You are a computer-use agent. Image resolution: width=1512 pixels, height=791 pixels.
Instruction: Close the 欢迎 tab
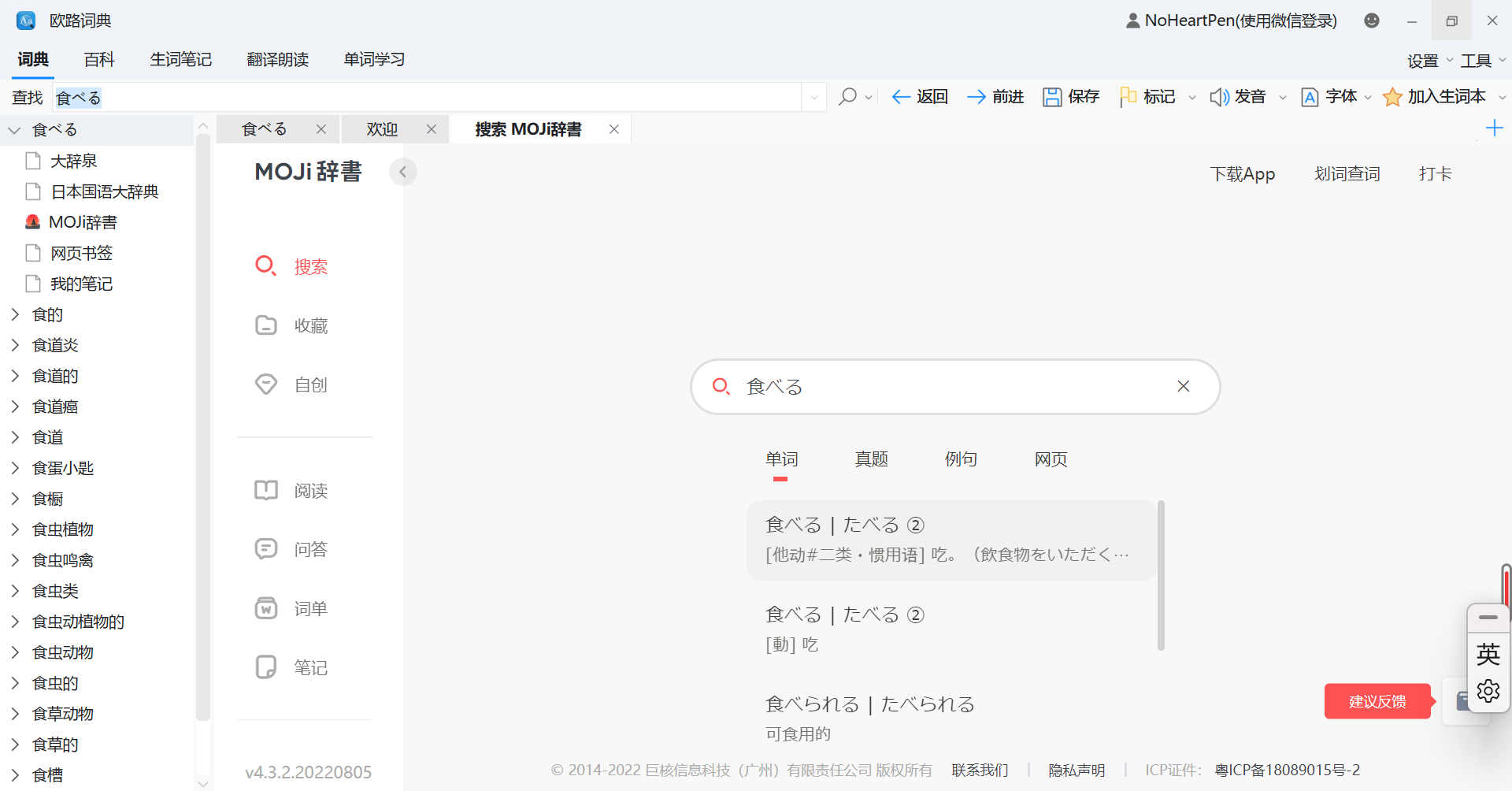pos(432,129)
